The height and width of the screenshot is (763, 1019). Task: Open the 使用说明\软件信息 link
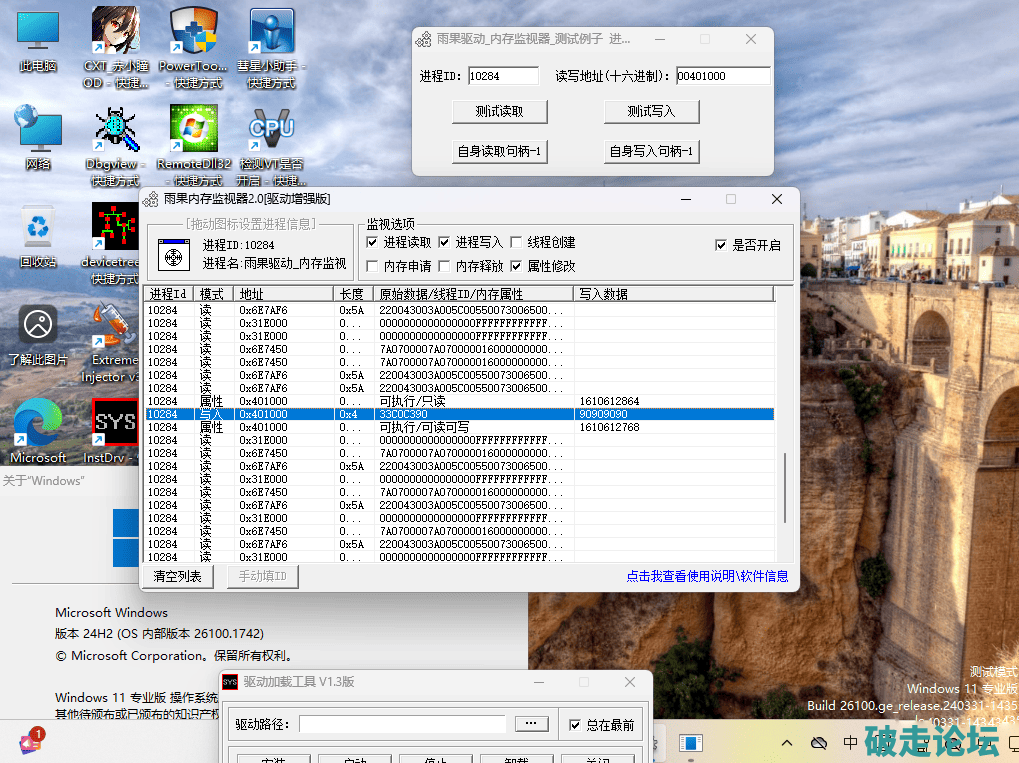click(706, 576)
